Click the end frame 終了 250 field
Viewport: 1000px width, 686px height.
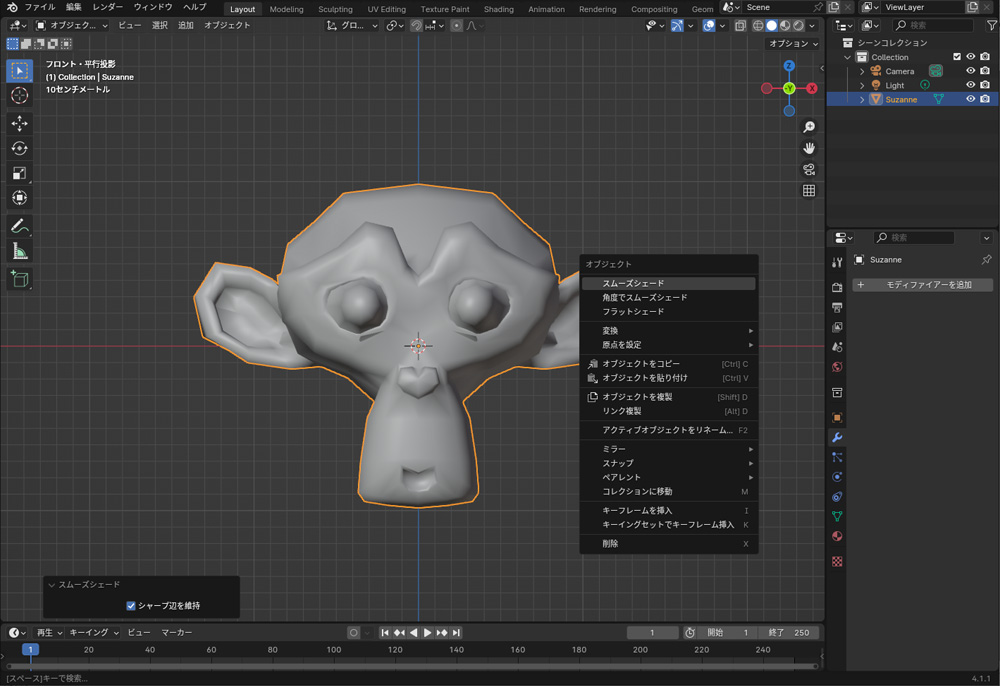pos(790,633)
